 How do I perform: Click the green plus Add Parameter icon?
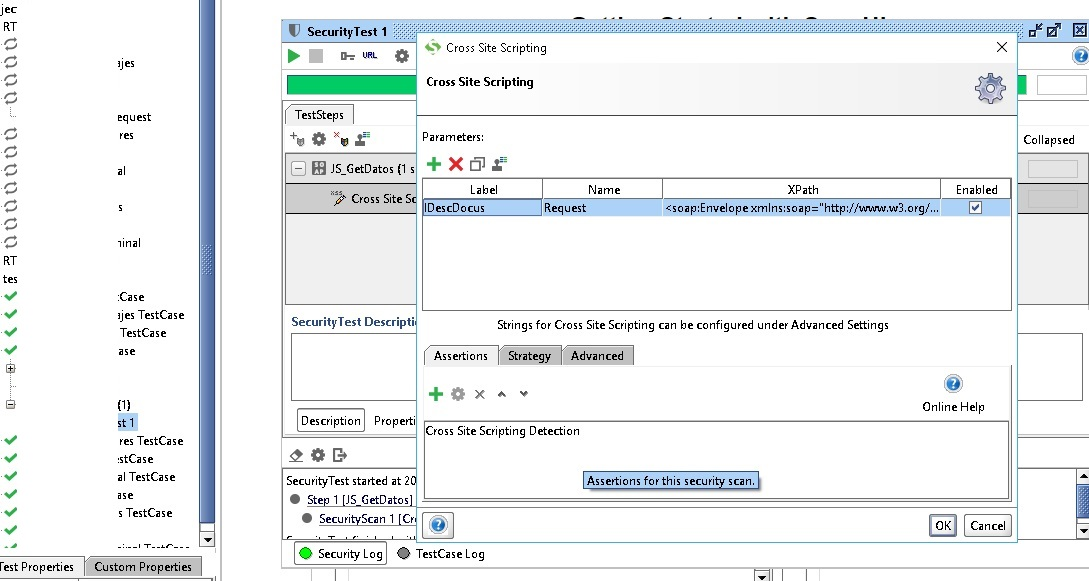coord(433,164)
